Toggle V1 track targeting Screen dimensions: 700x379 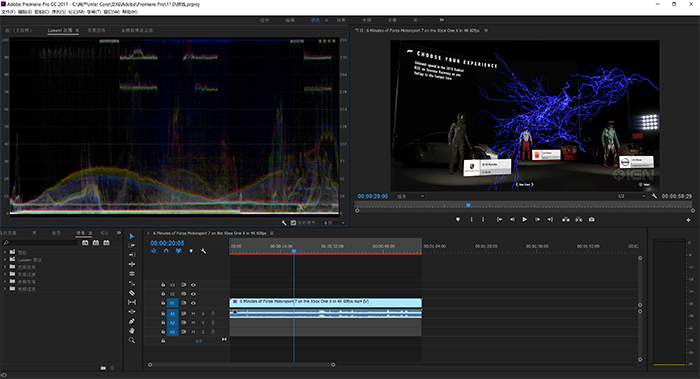coord(172,303)
